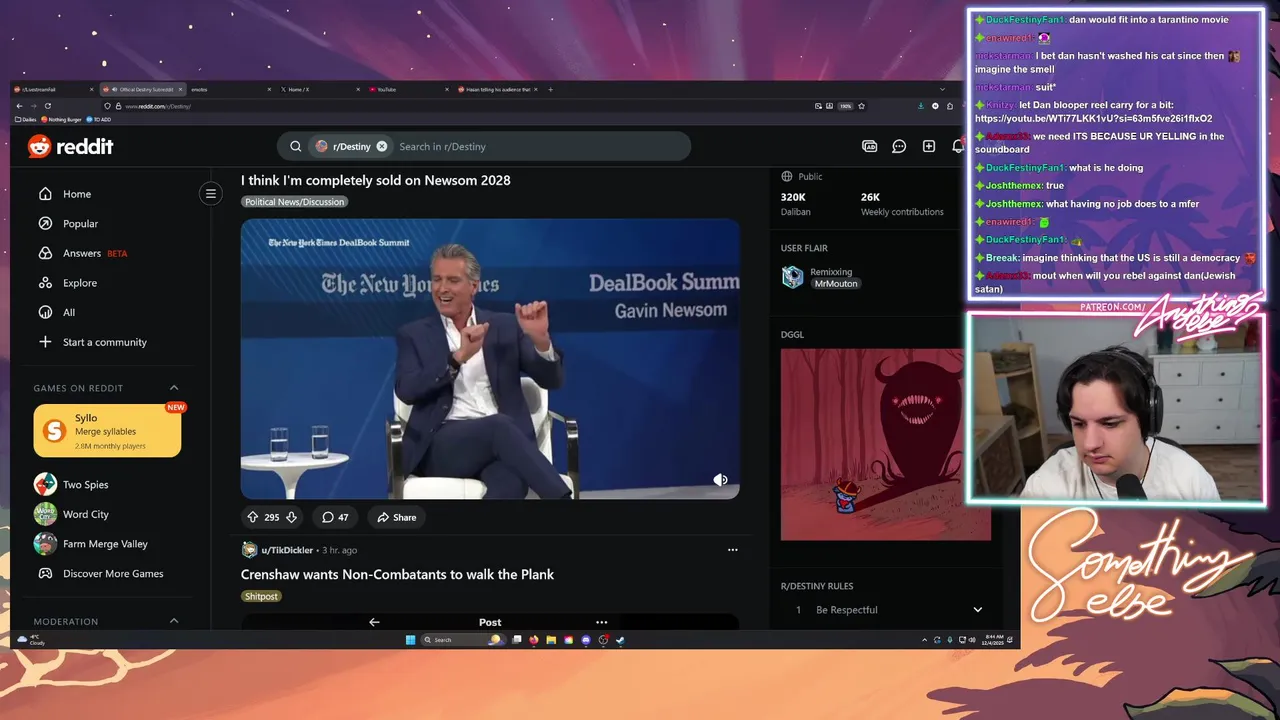The height and width of the screenshot is (720, 1280).
Task: Open the three dots in embedded Post header
Action: pos(601,622)
